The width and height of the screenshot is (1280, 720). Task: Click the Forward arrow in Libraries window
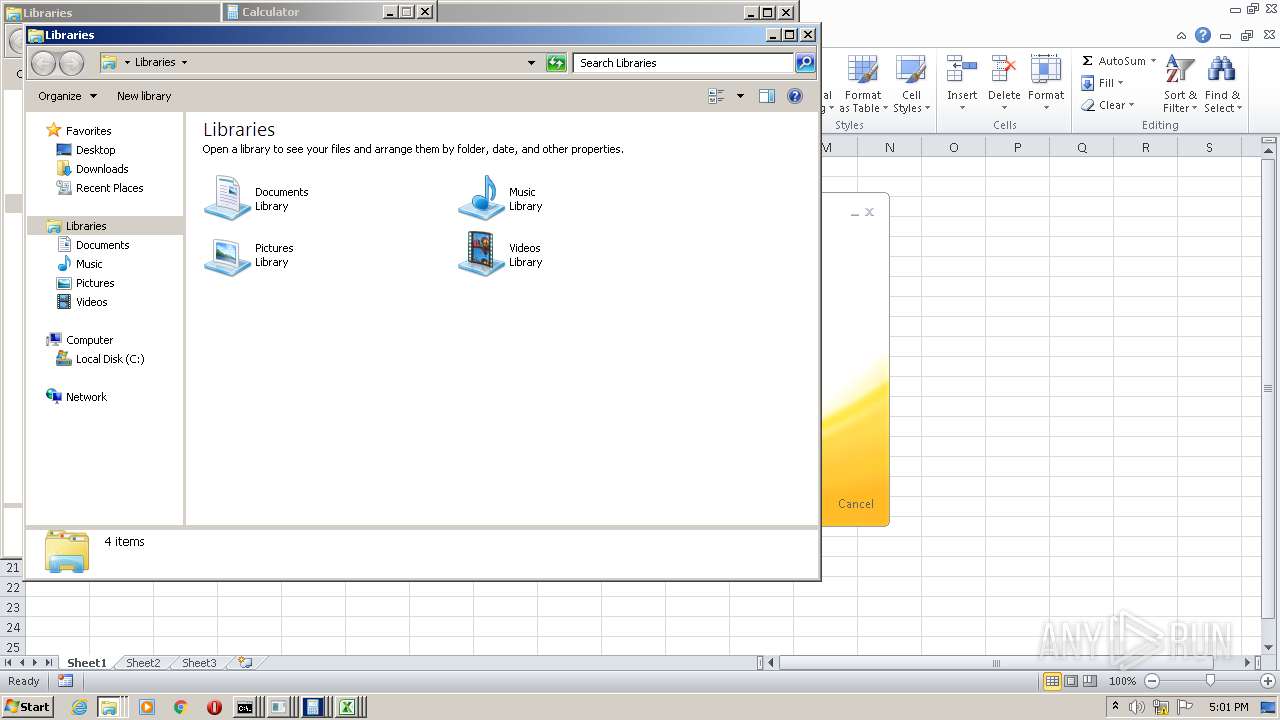click(x=71, y=63)
